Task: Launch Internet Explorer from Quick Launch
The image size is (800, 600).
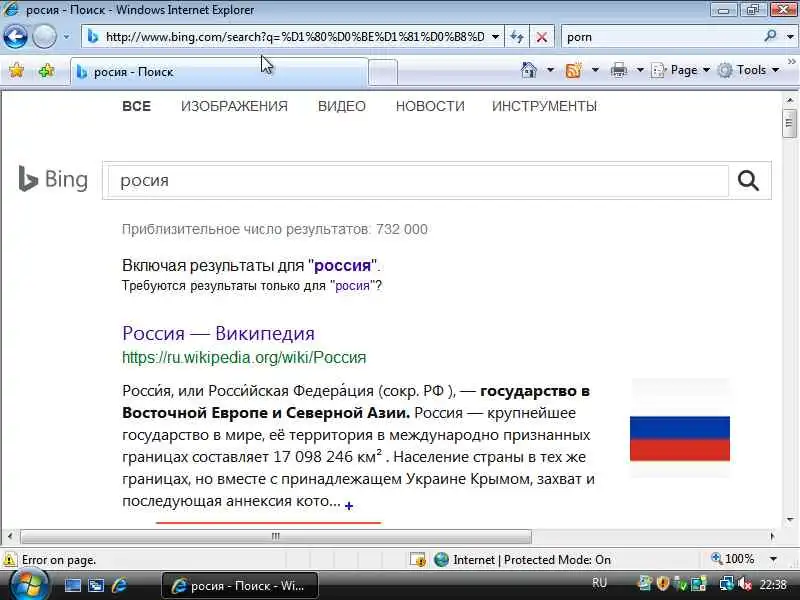Action: pyautogui.click(x=119, y=585)
